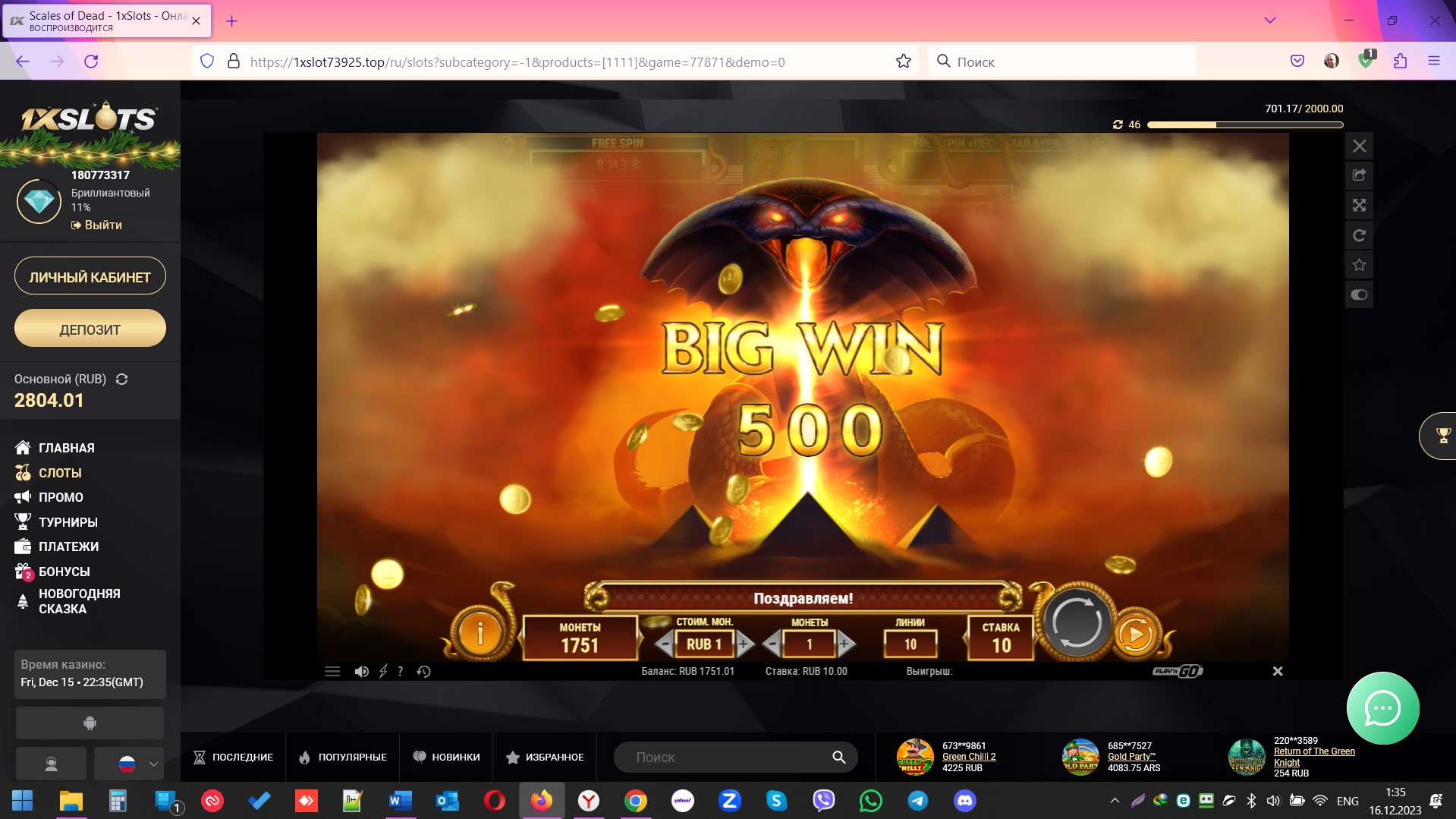1456x819 pixels.
Task: Click the ДЕПОЗИТ button
Action: 90,329
